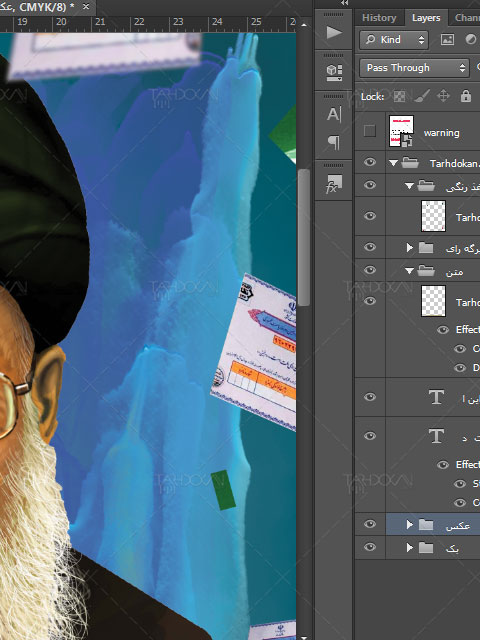Hide the upper text layer without effects
Viewport: 480px width, 640px height.
click(370, 397)
